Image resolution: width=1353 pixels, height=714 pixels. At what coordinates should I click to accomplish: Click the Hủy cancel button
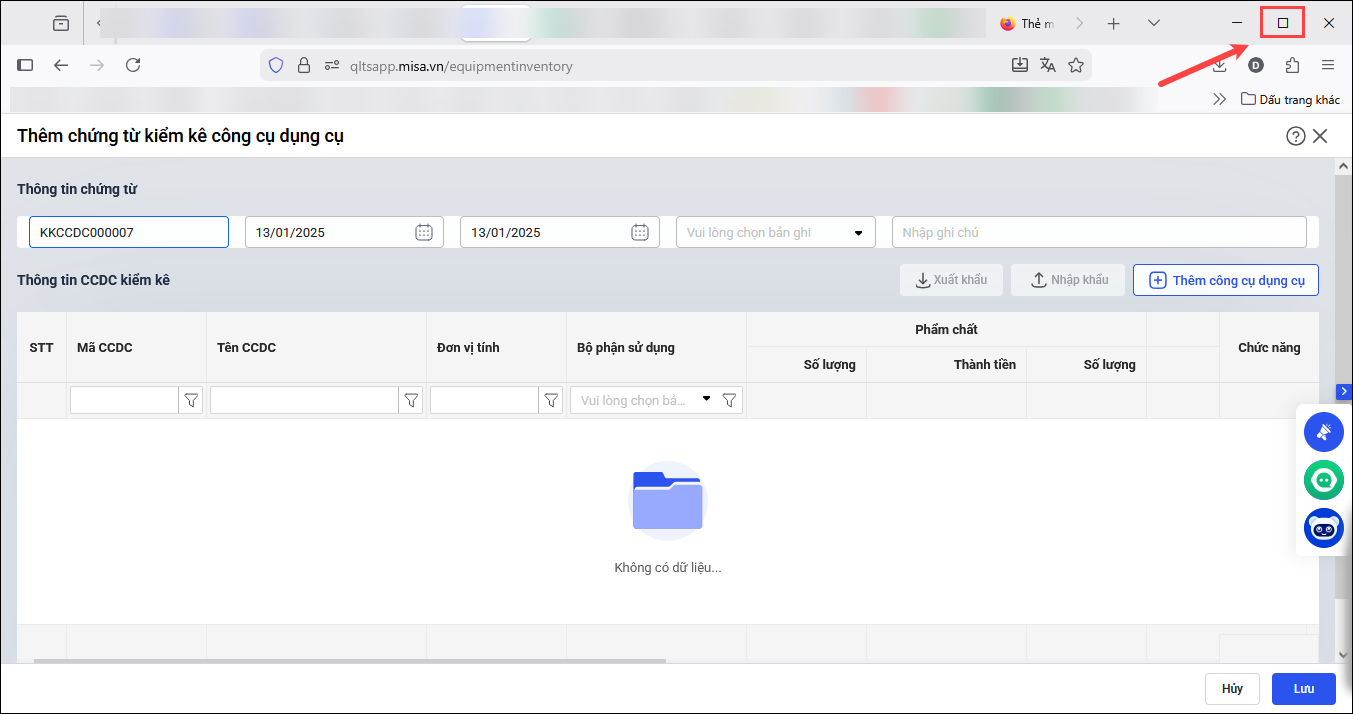pyautogui.click(x=1232, y=689)
